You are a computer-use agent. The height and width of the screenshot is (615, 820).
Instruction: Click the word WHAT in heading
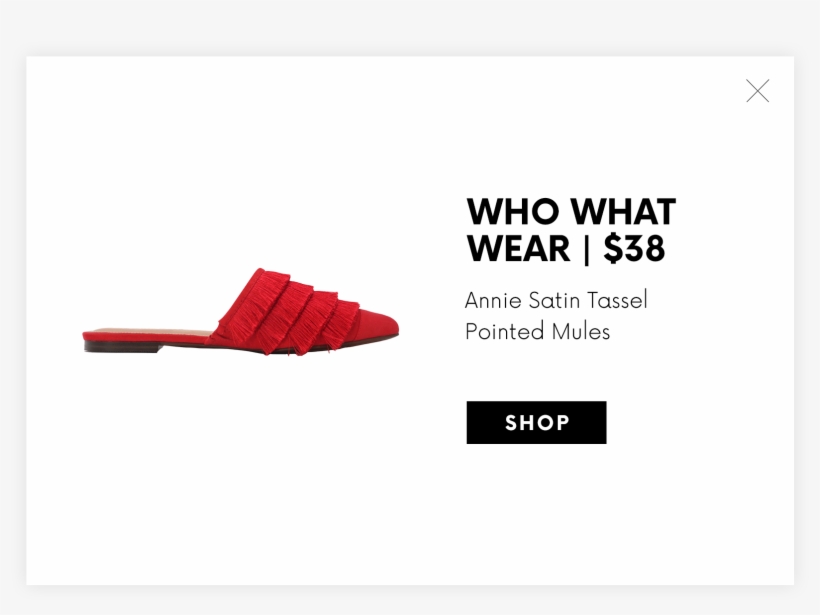point(623,212)
